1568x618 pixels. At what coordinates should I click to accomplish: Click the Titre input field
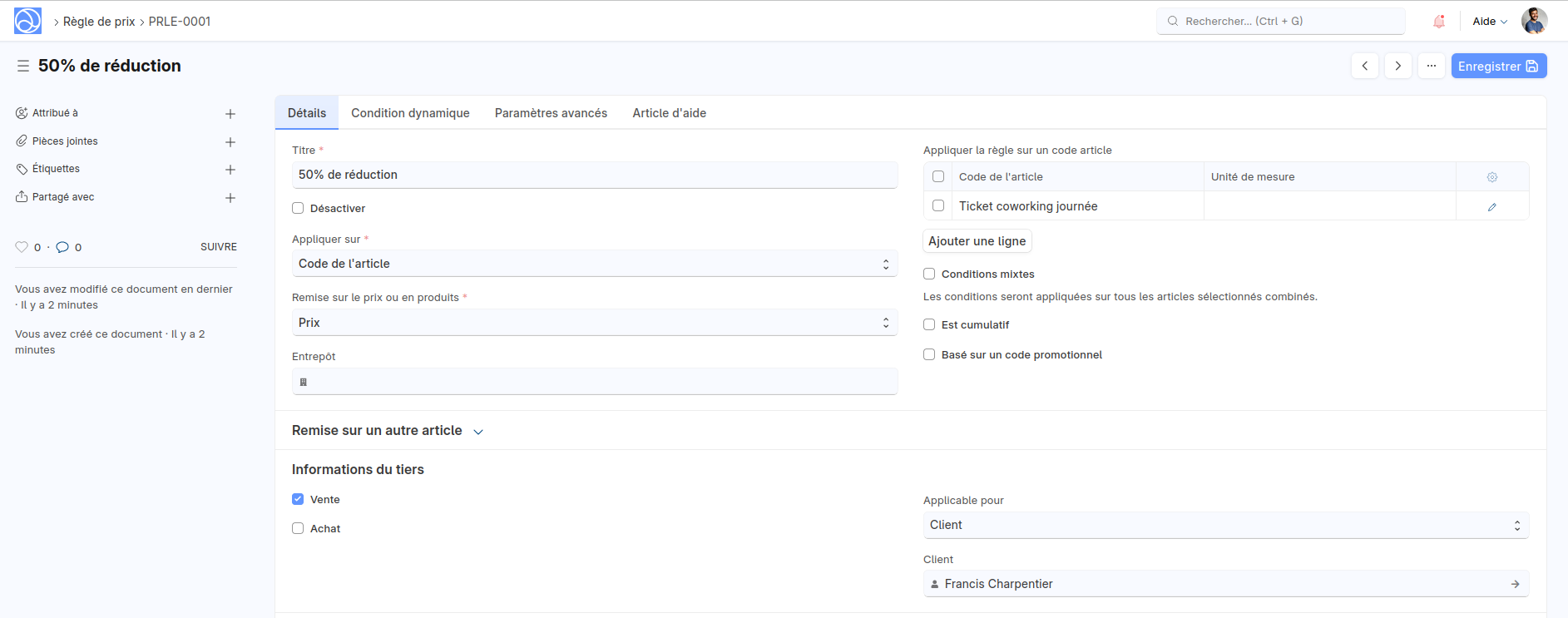pos(594,175)
